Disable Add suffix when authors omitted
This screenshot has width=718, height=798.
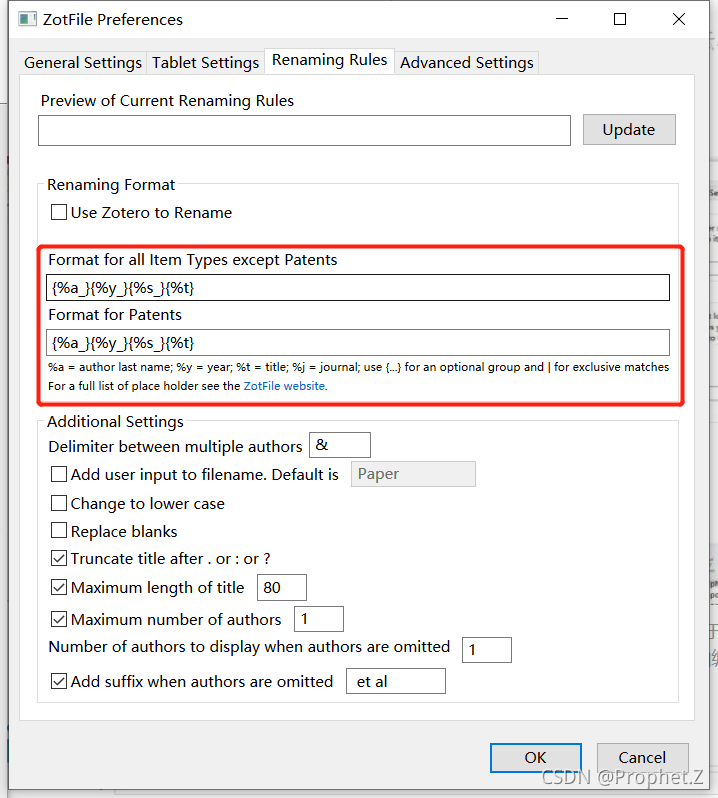coord(59,681)
